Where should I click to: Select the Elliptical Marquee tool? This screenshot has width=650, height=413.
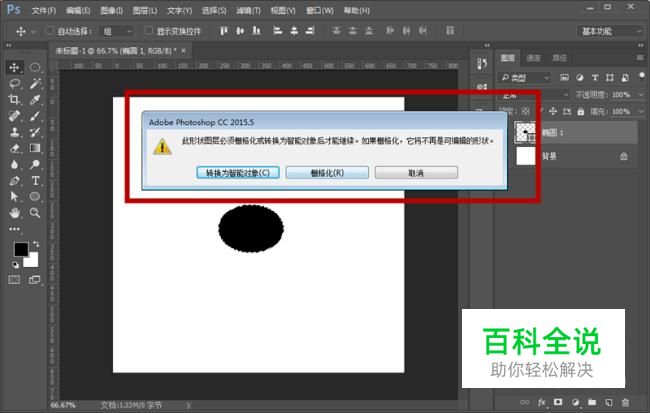point(35,67)
